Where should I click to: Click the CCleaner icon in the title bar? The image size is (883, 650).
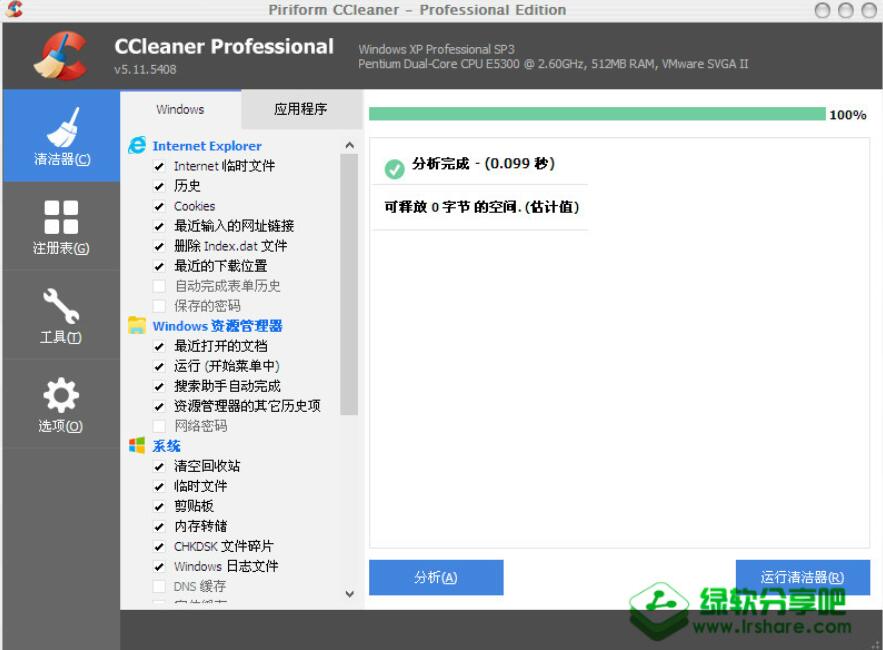(14, 8)
